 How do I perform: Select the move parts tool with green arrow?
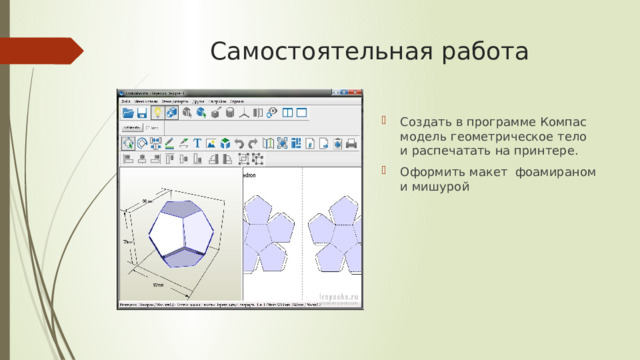coord(128,144)
